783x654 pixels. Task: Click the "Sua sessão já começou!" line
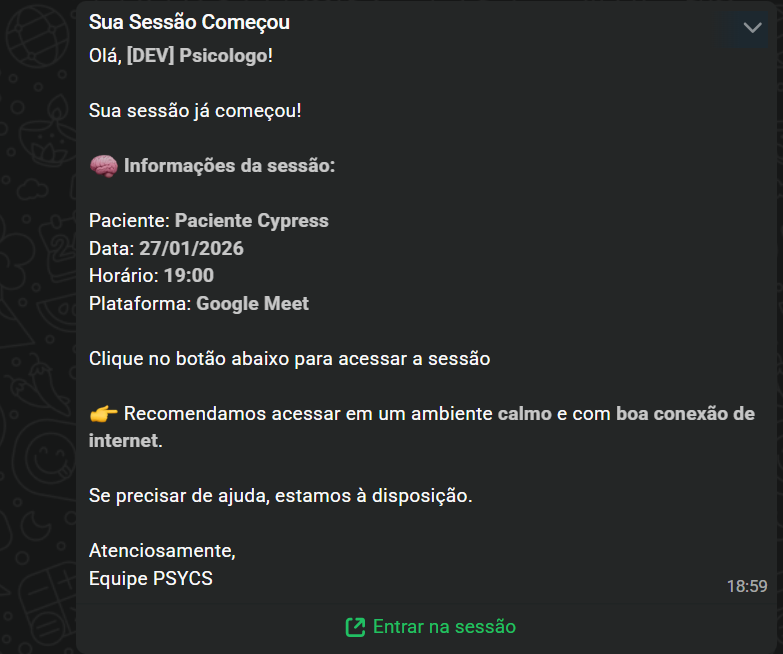[x=195, y=110]
